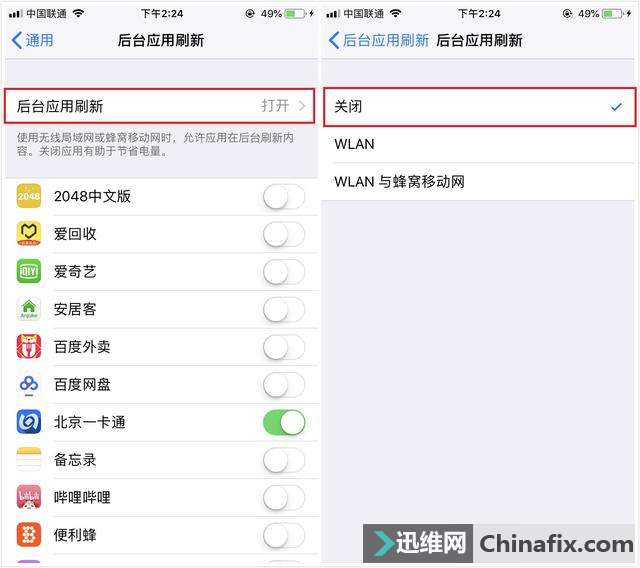Open the 后台应用刷新 setting row showing 打开
This screenshot has width=640, height=568.
160,106
